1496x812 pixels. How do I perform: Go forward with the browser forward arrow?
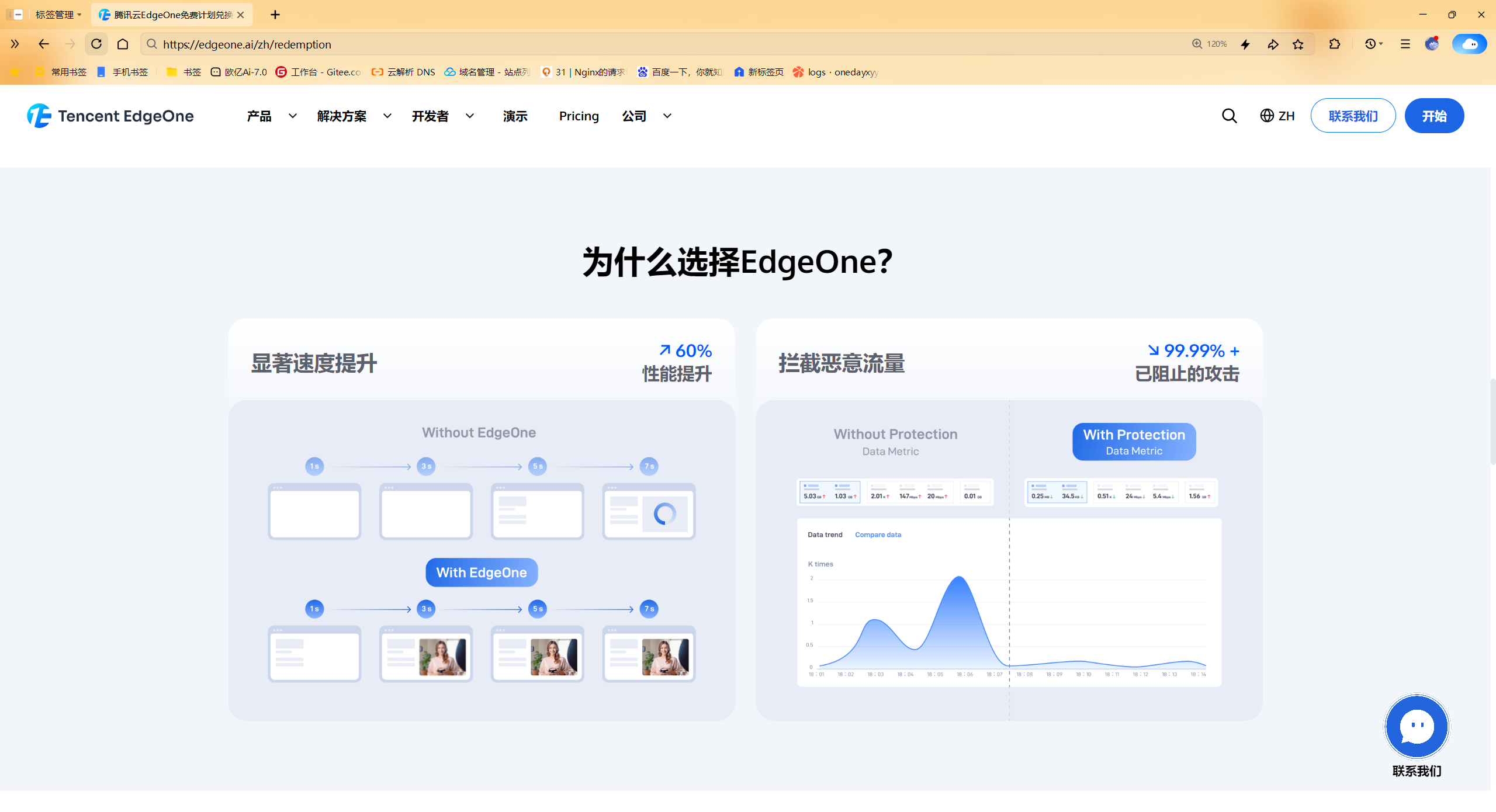pyautogui.click(x=70, y=44)
